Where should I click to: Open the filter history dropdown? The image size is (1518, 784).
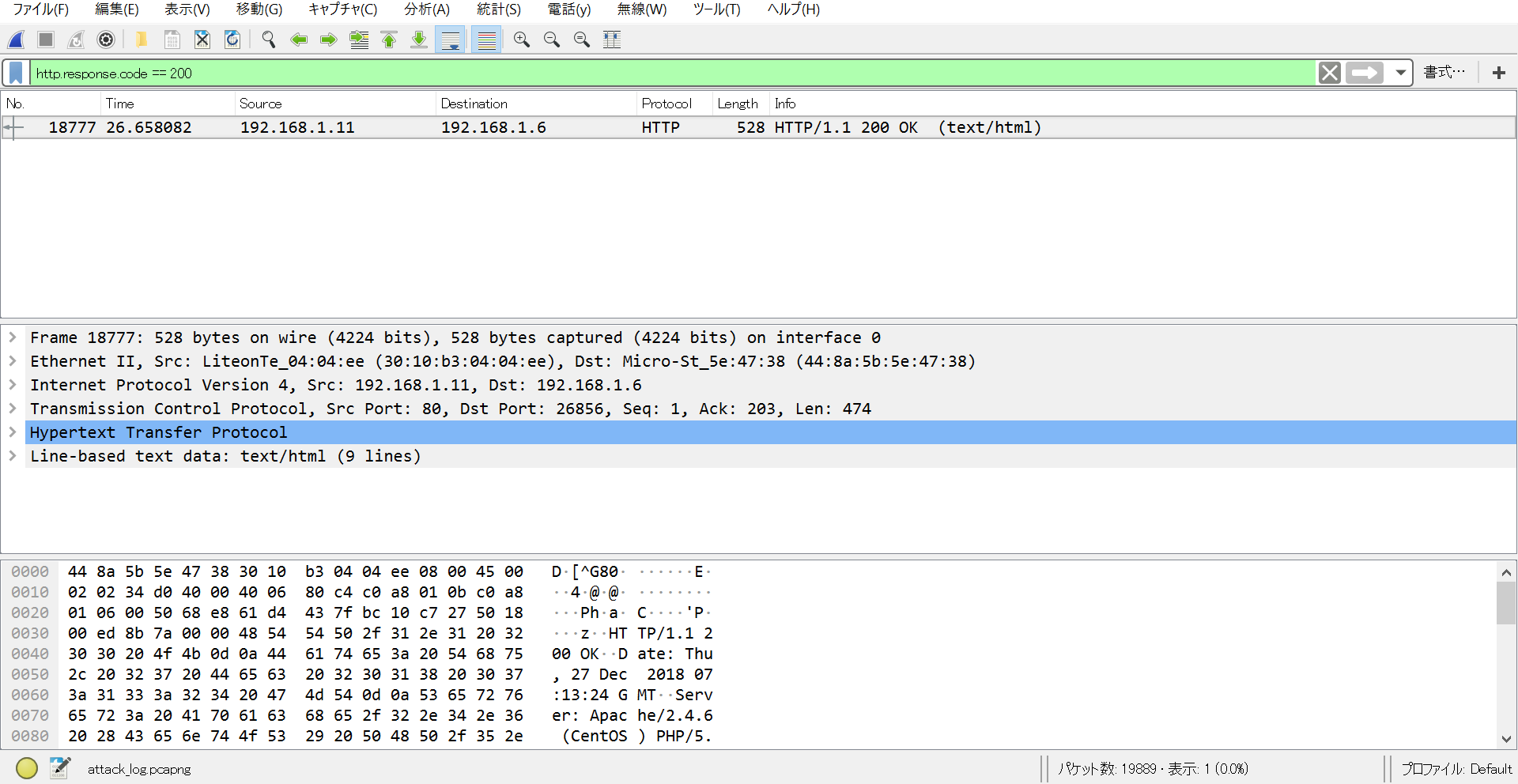click(1400, 73)
